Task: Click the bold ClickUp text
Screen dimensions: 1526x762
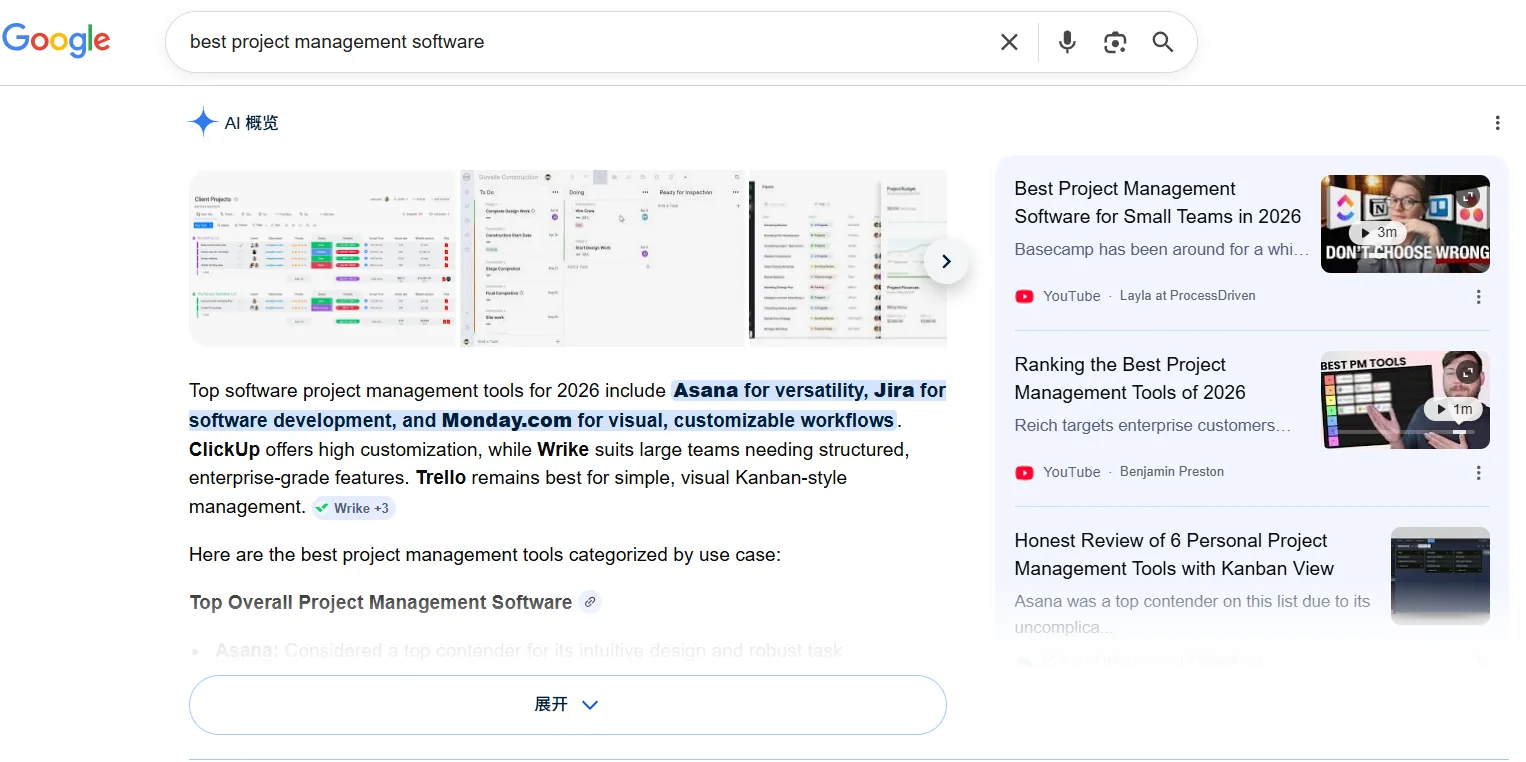Action: (224, 449)
